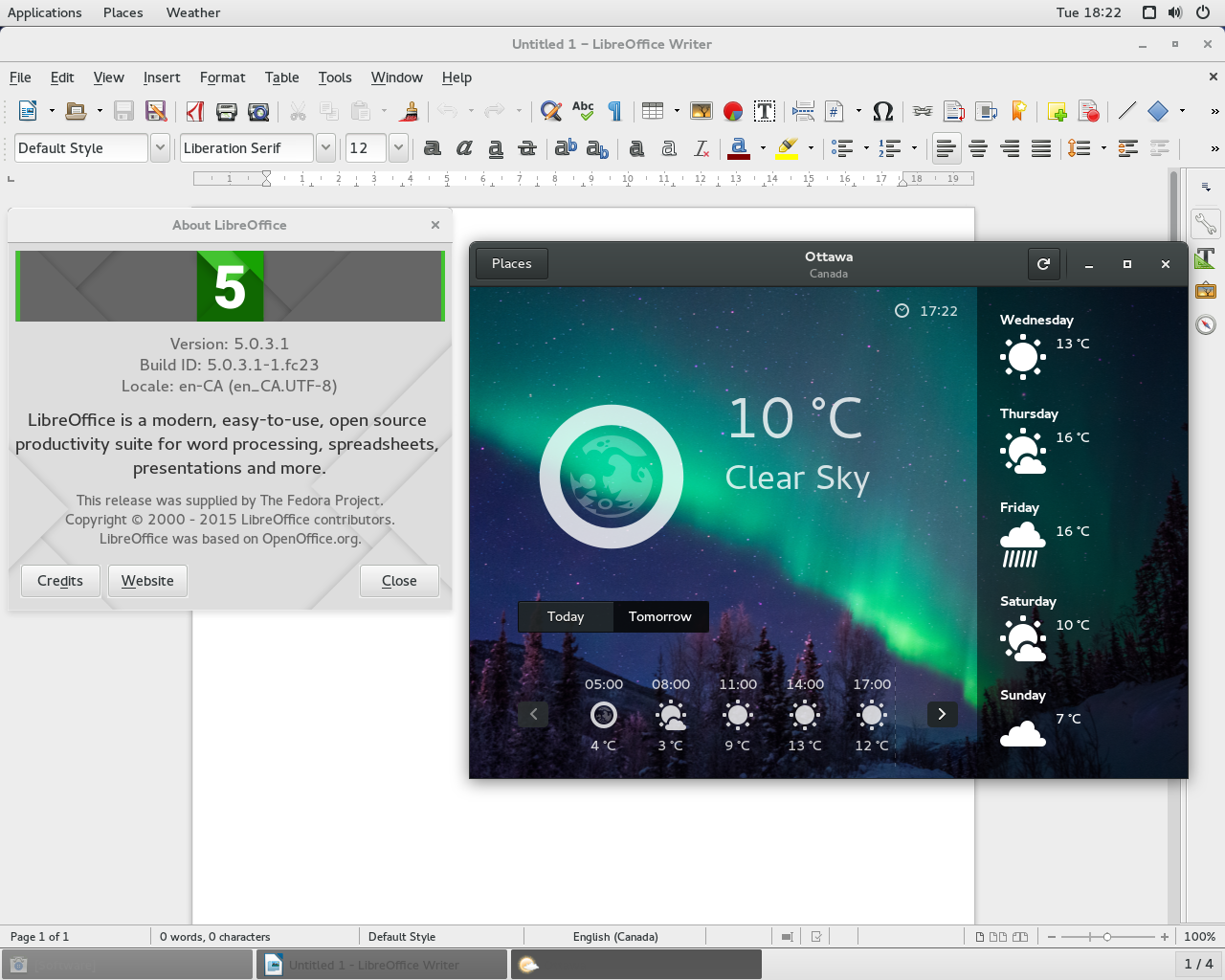Open the font color dropdown arrow

[763, 148]
